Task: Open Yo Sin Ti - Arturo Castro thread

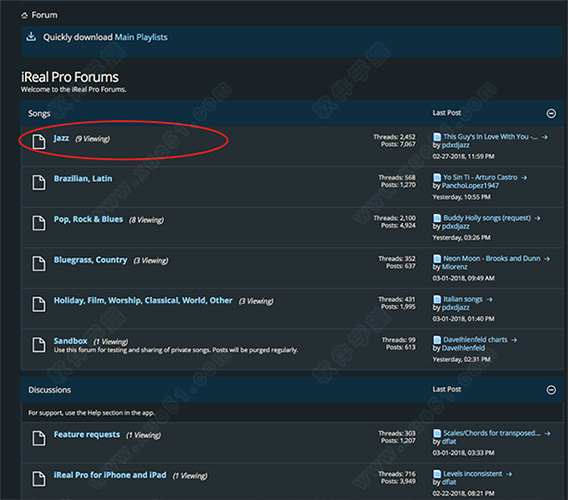Action: 480,177
